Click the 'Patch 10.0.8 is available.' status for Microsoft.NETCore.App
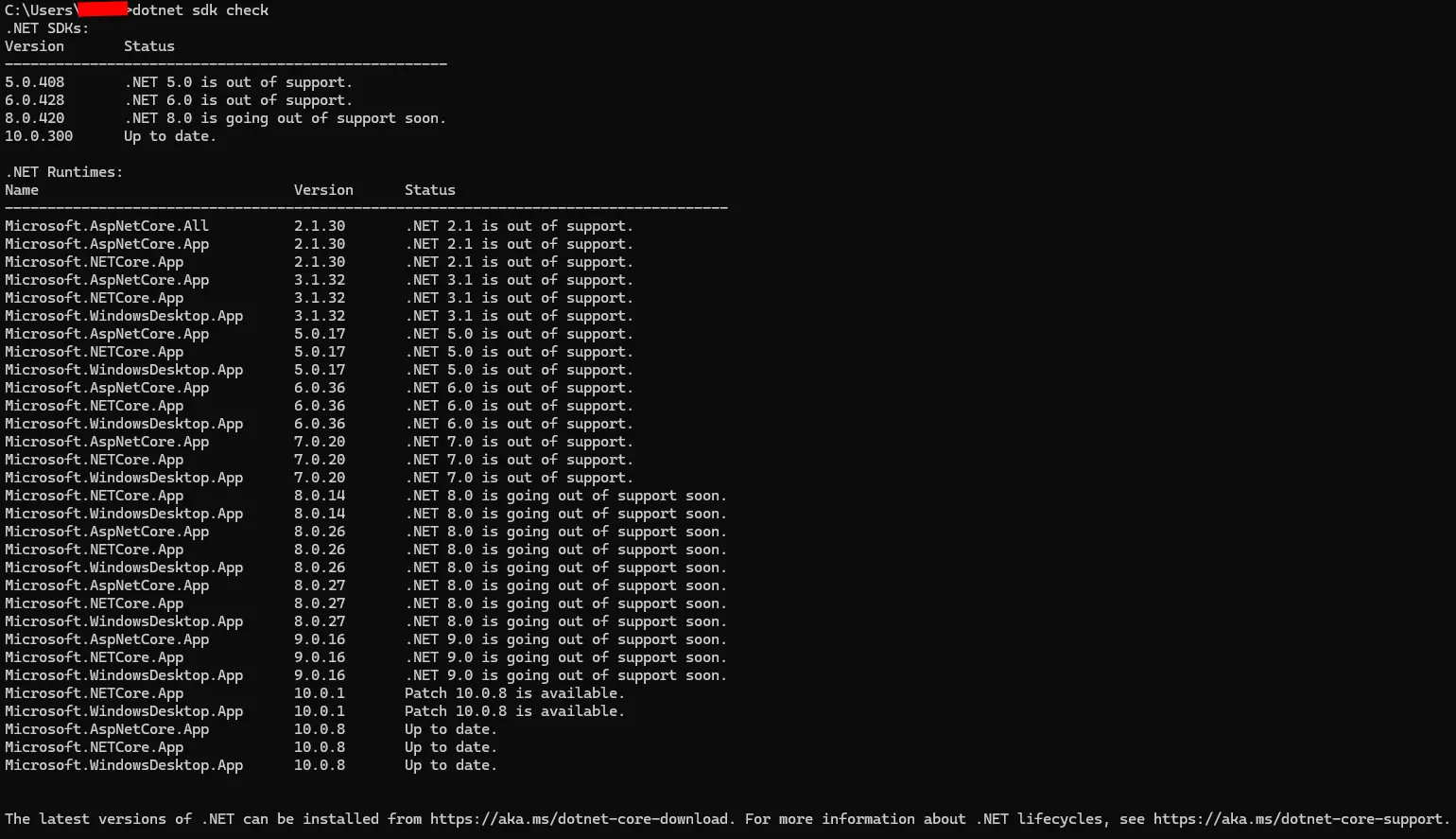This screenshot has height=839, width=1456. point(515,693)
